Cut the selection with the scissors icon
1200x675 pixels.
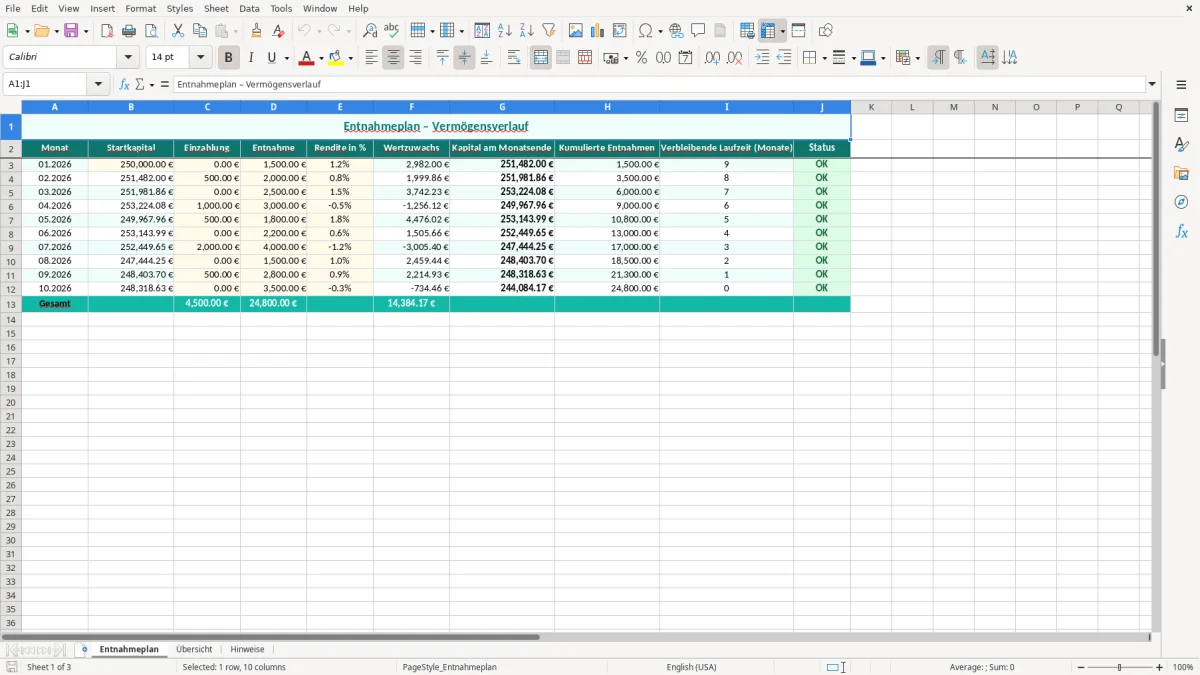click(x=178, y=31)
